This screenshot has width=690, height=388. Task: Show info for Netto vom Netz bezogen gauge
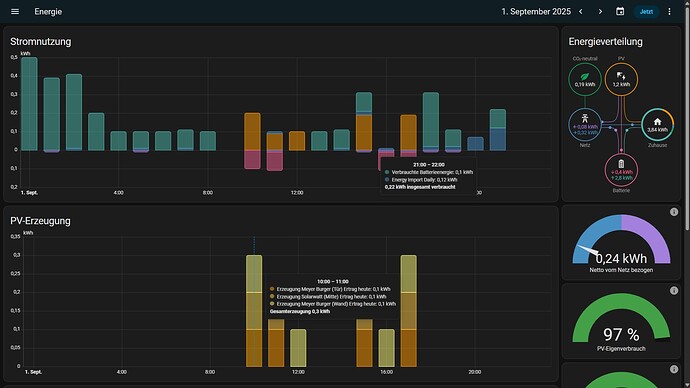pos(674,212)
